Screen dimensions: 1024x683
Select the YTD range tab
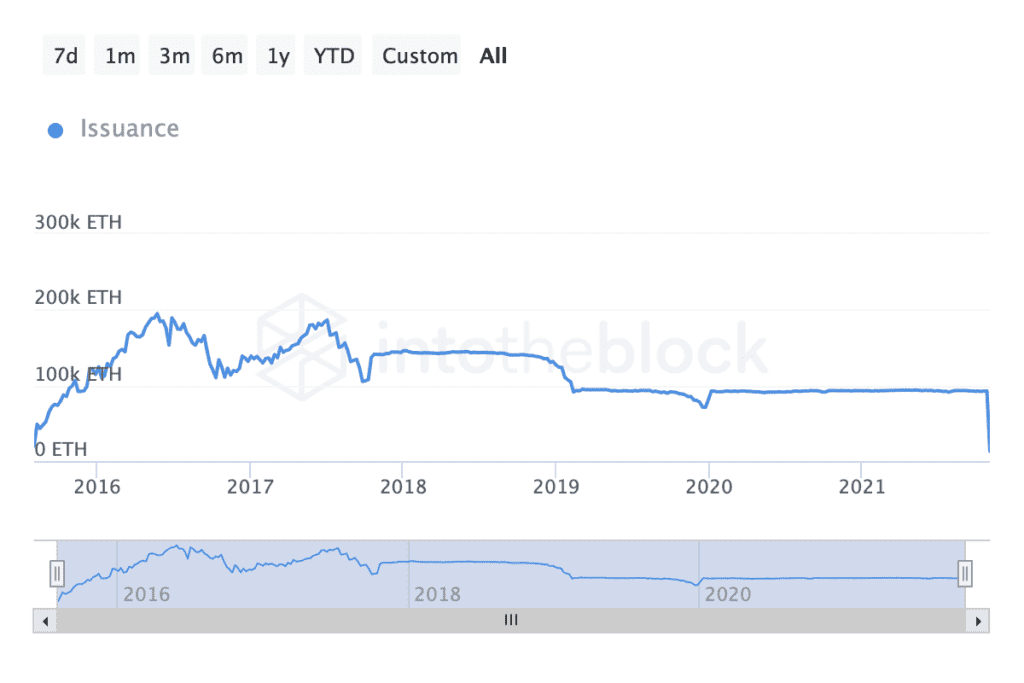point(334,56)
